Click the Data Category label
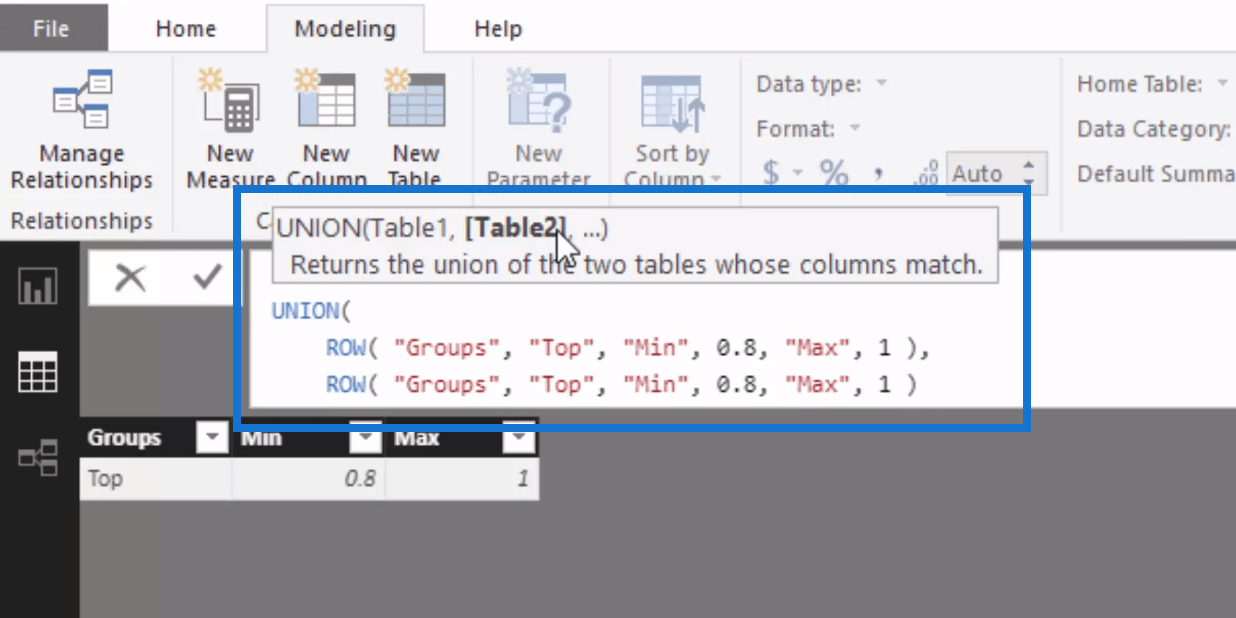This screenshot has width=1236, height=618. tap(1154, 129)
